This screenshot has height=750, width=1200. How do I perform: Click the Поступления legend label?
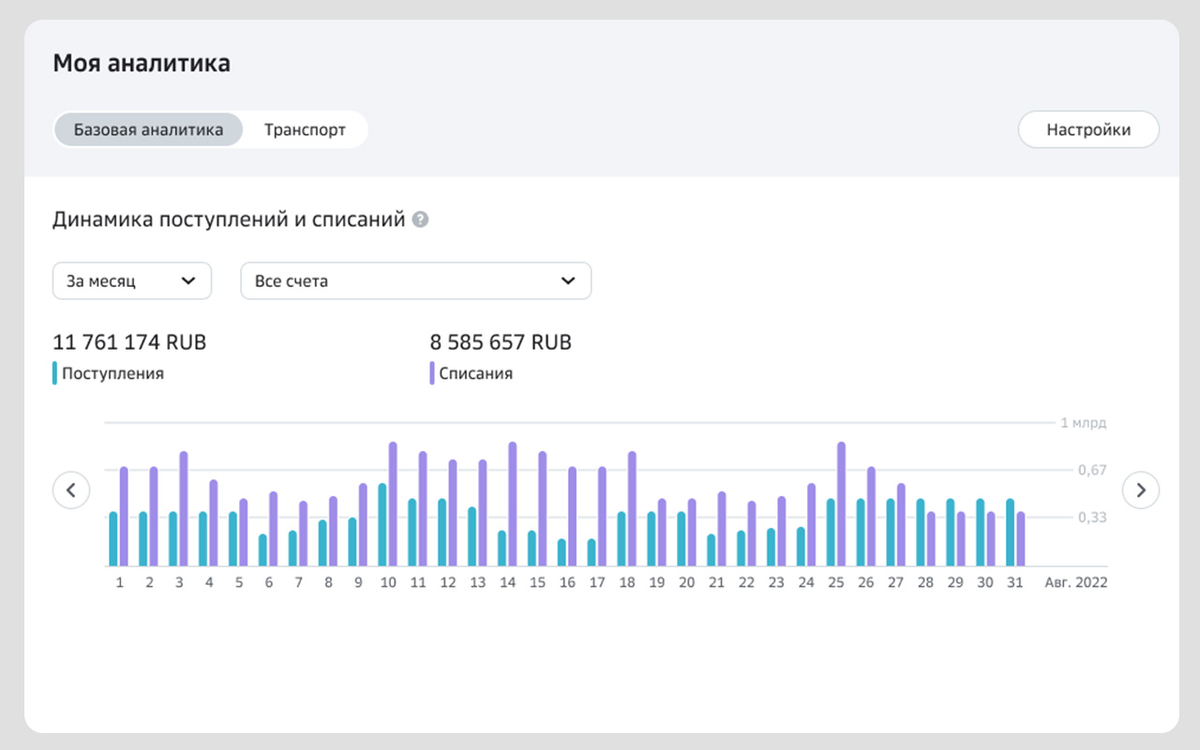[113, 373]
